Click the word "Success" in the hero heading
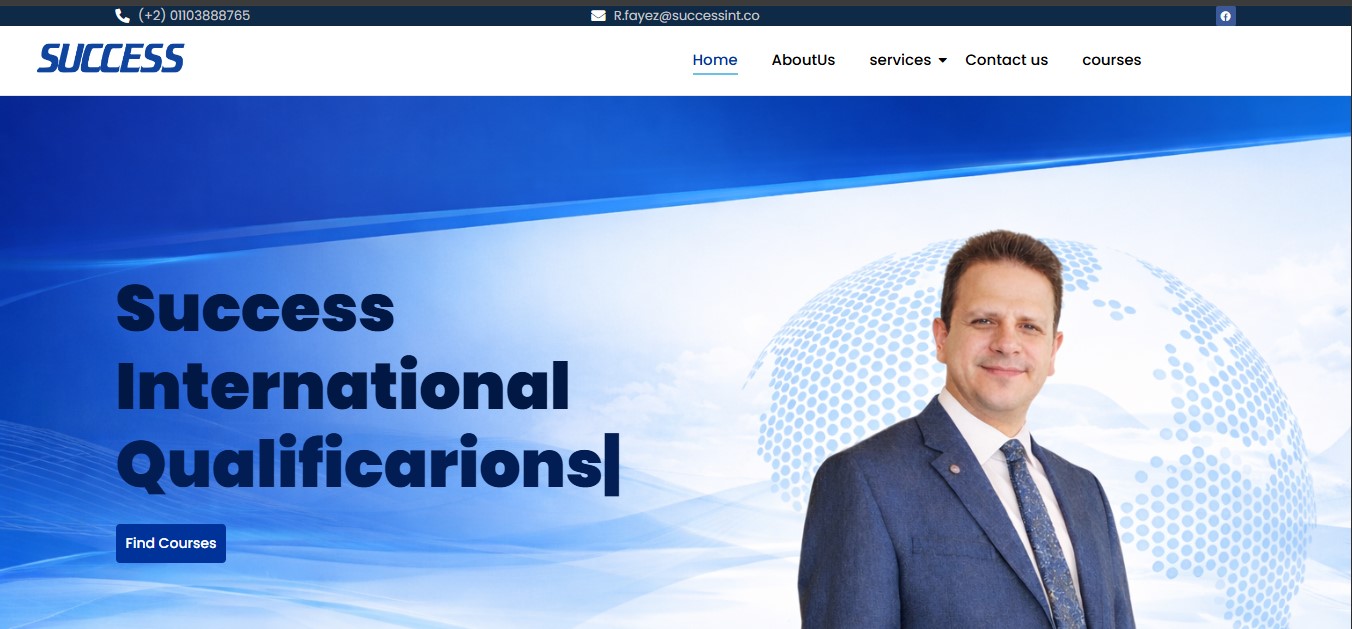The height and width of the screenshot is (629, 1352). point(255,308)
